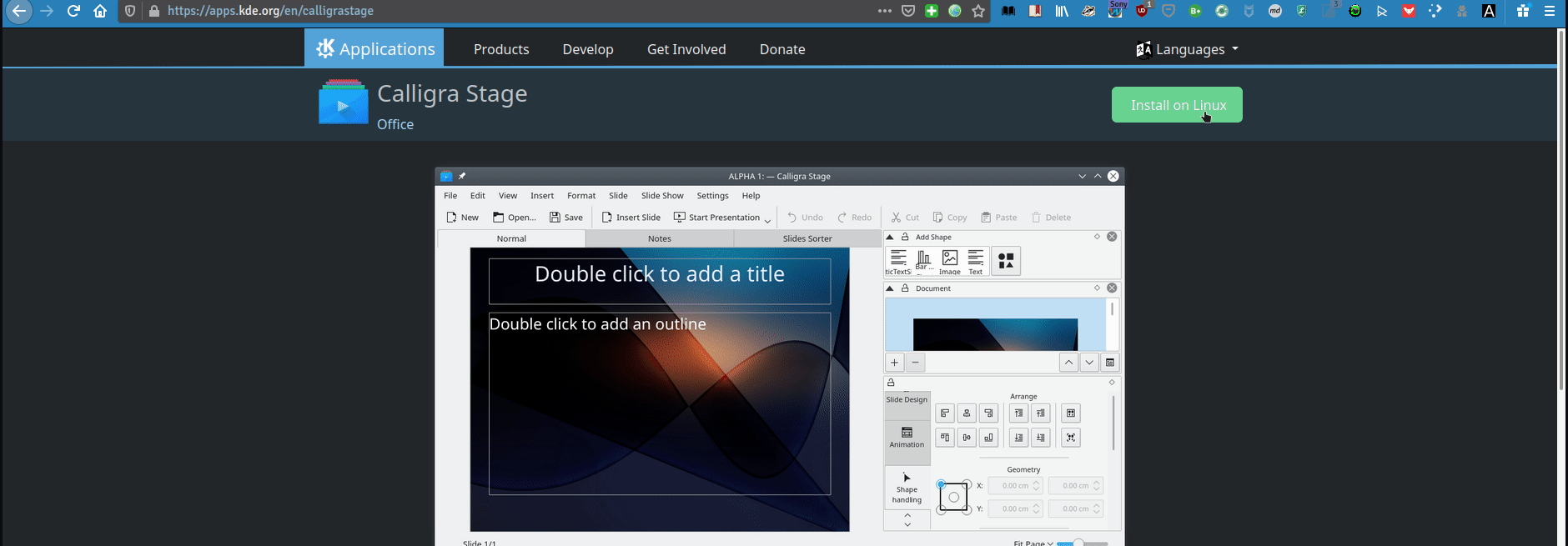This screenshot has height=546, width=1568.
Task: Open the uBlock Origin extension icon
Action: (x=1142, y=11)
